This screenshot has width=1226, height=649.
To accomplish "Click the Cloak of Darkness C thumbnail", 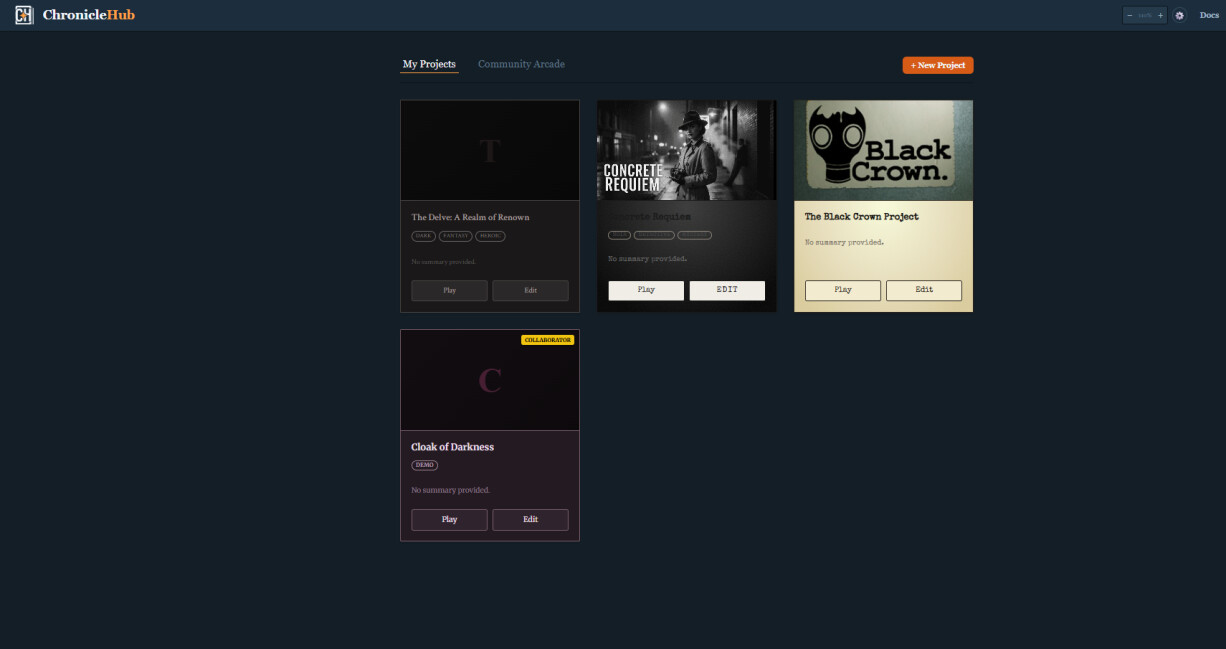I will [489, 380].
